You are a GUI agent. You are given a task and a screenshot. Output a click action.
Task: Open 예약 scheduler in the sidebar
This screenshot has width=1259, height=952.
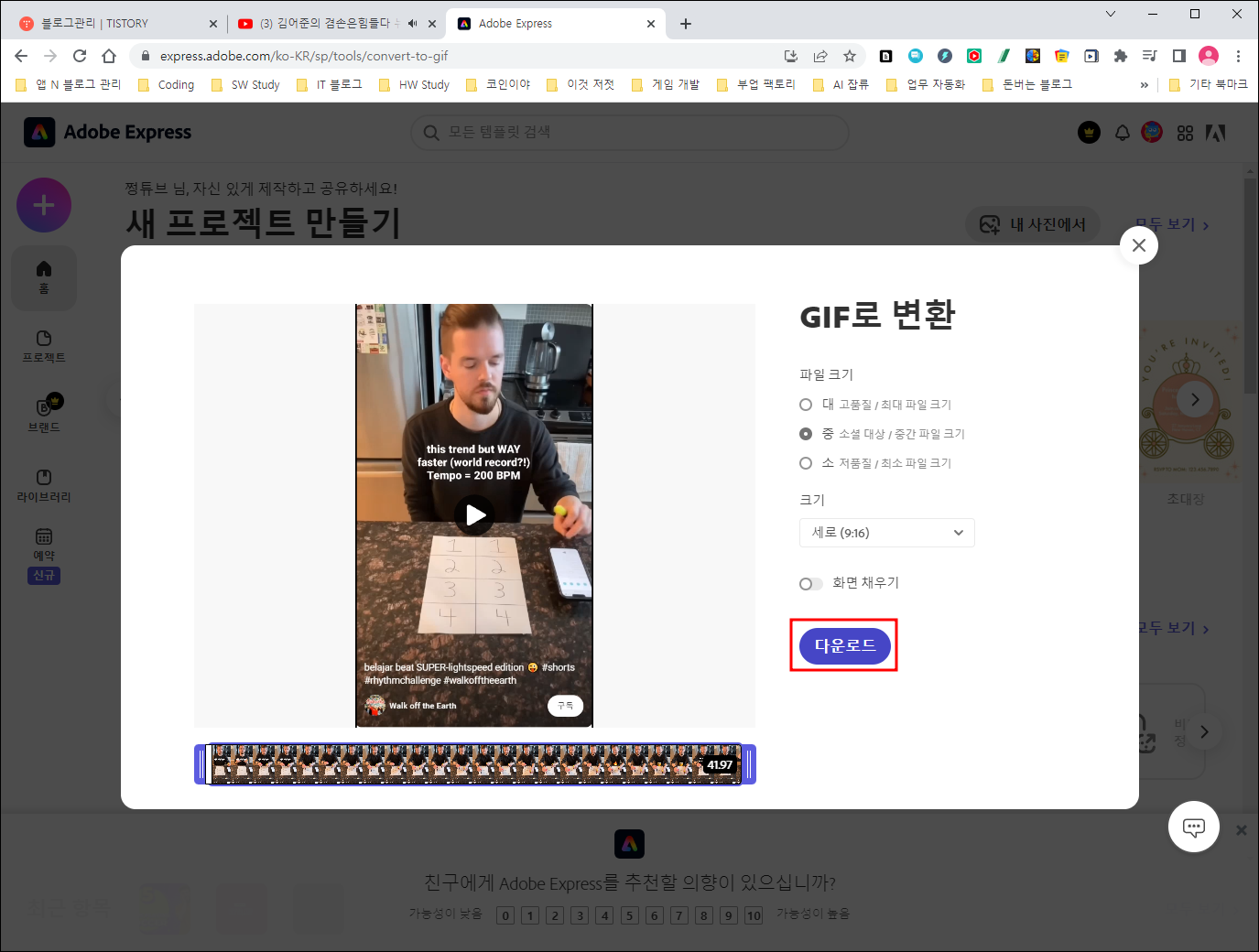click(x=44, y=555)
